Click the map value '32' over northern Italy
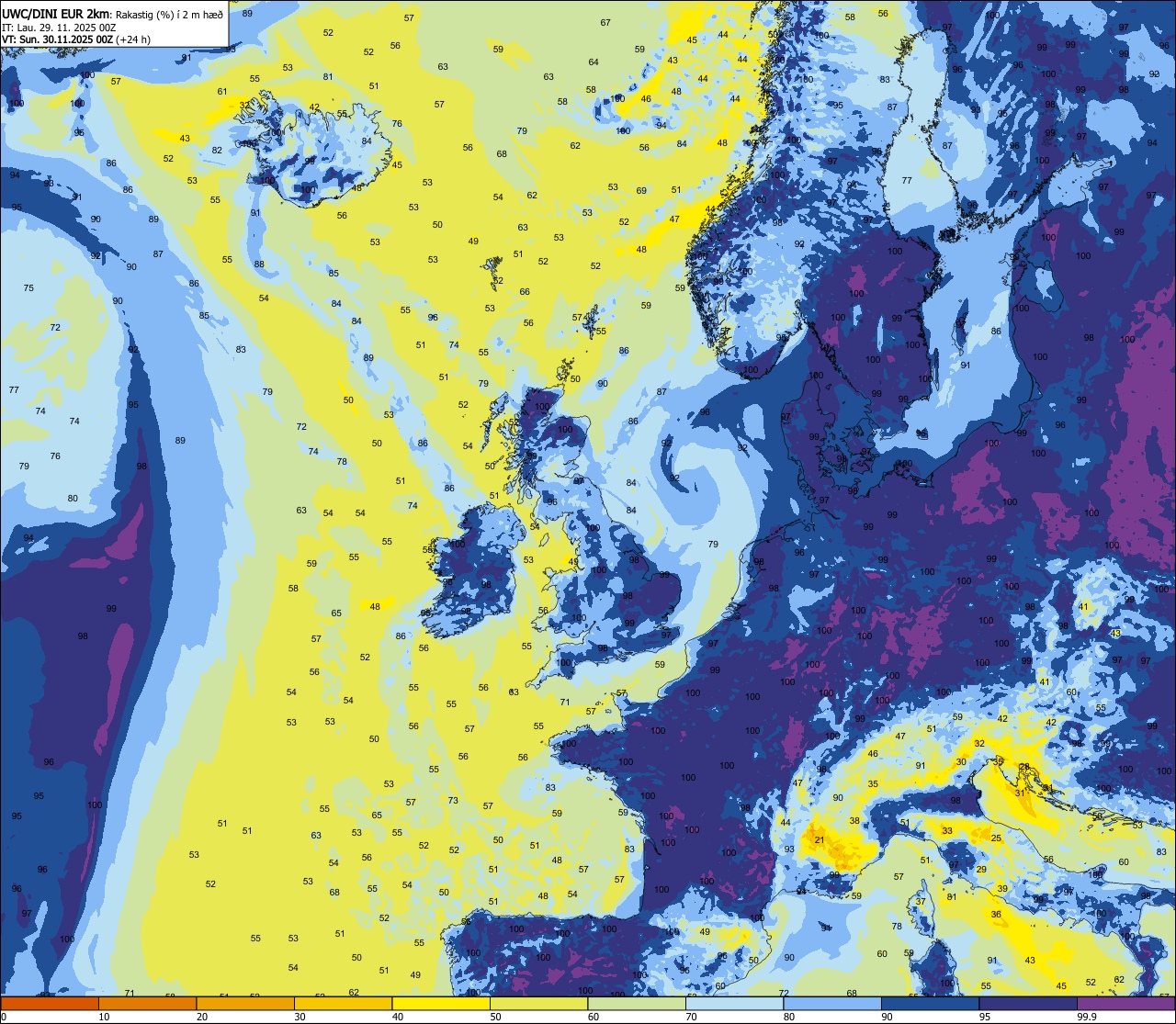The width and height of the screenshot is (1176, 1024). point(979,743)
